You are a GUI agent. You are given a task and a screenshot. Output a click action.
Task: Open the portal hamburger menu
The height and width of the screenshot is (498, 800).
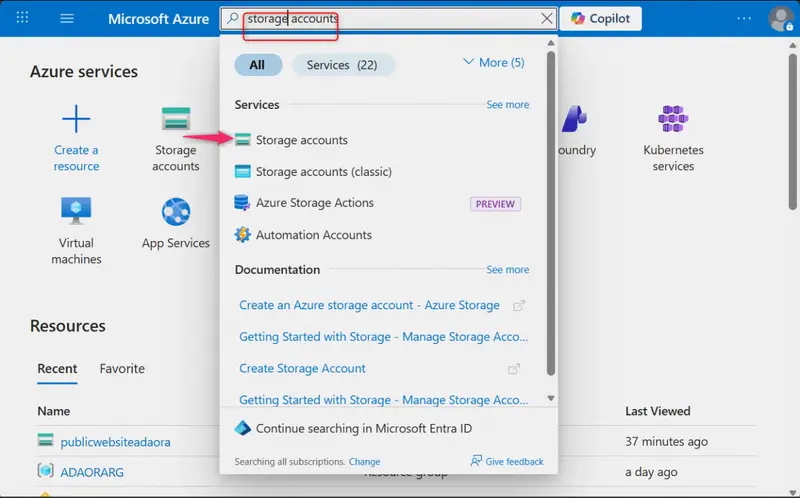click(67, 19)
